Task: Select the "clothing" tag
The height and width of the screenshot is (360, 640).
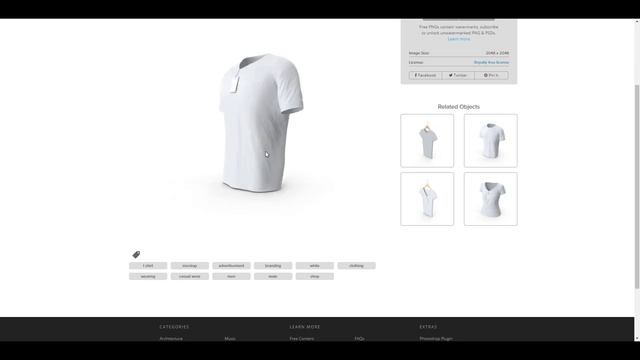Action: 356,266
